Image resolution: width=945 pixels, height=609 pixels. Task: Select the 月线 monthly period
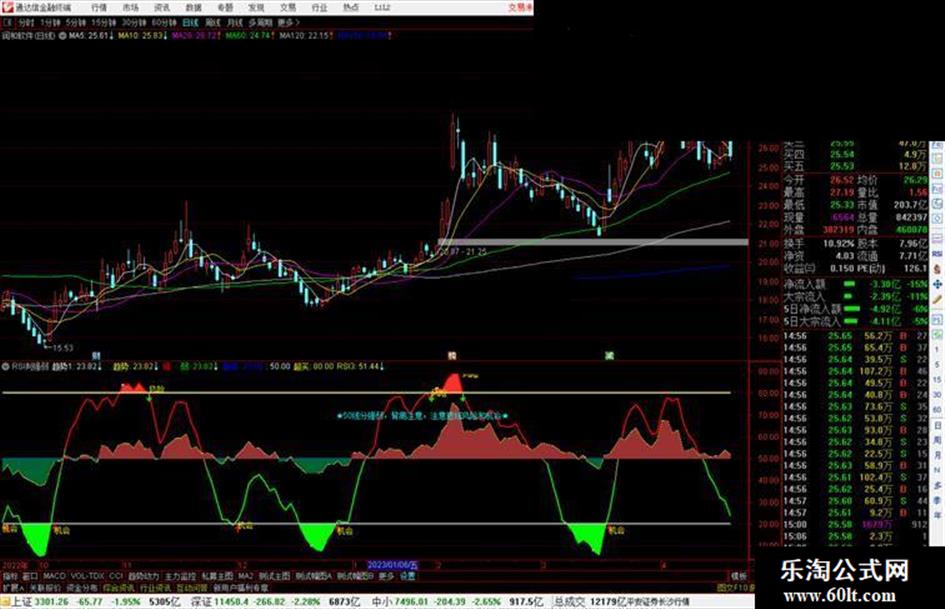[234, 22]
